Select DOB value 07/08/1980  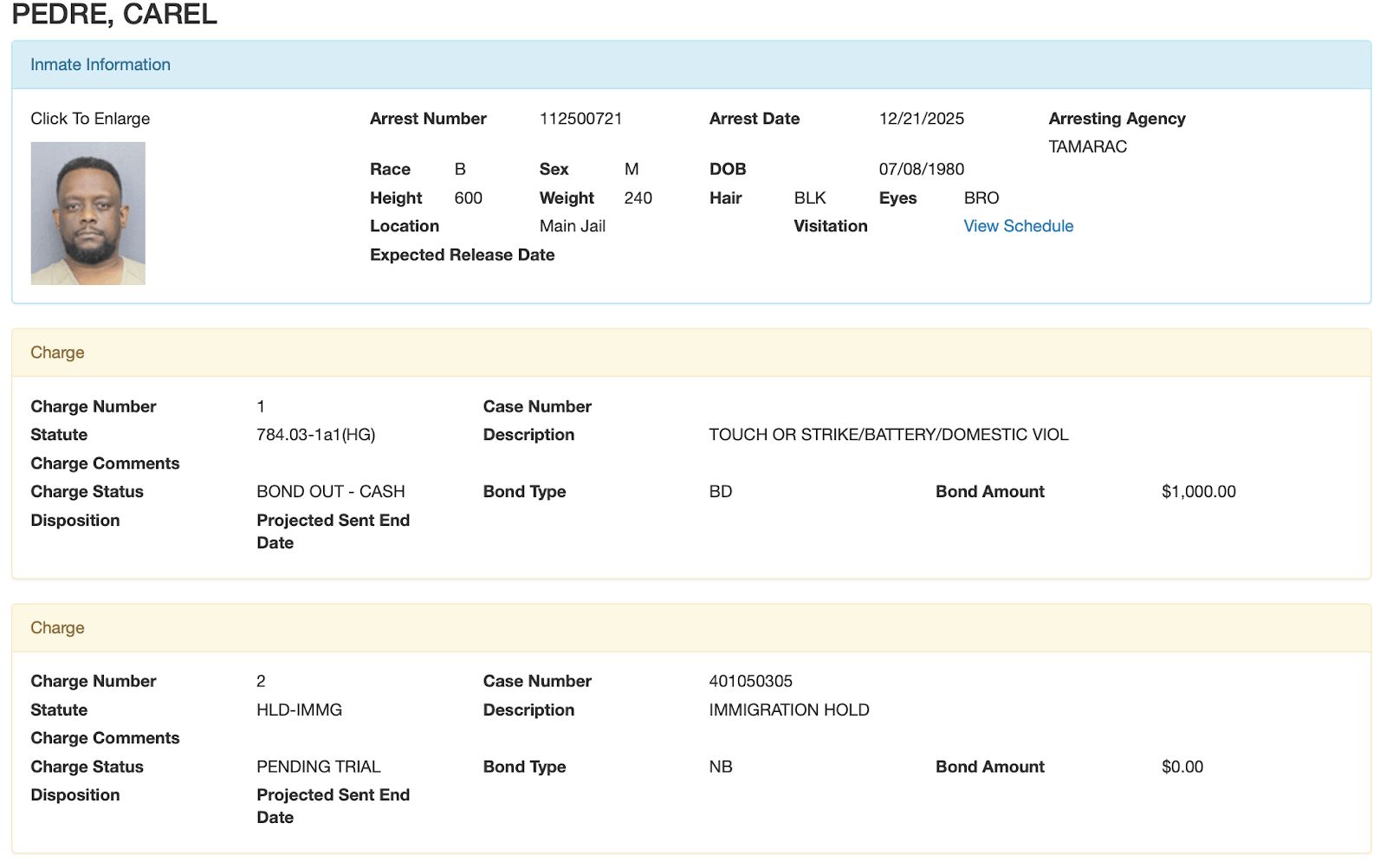click(921, 169)
